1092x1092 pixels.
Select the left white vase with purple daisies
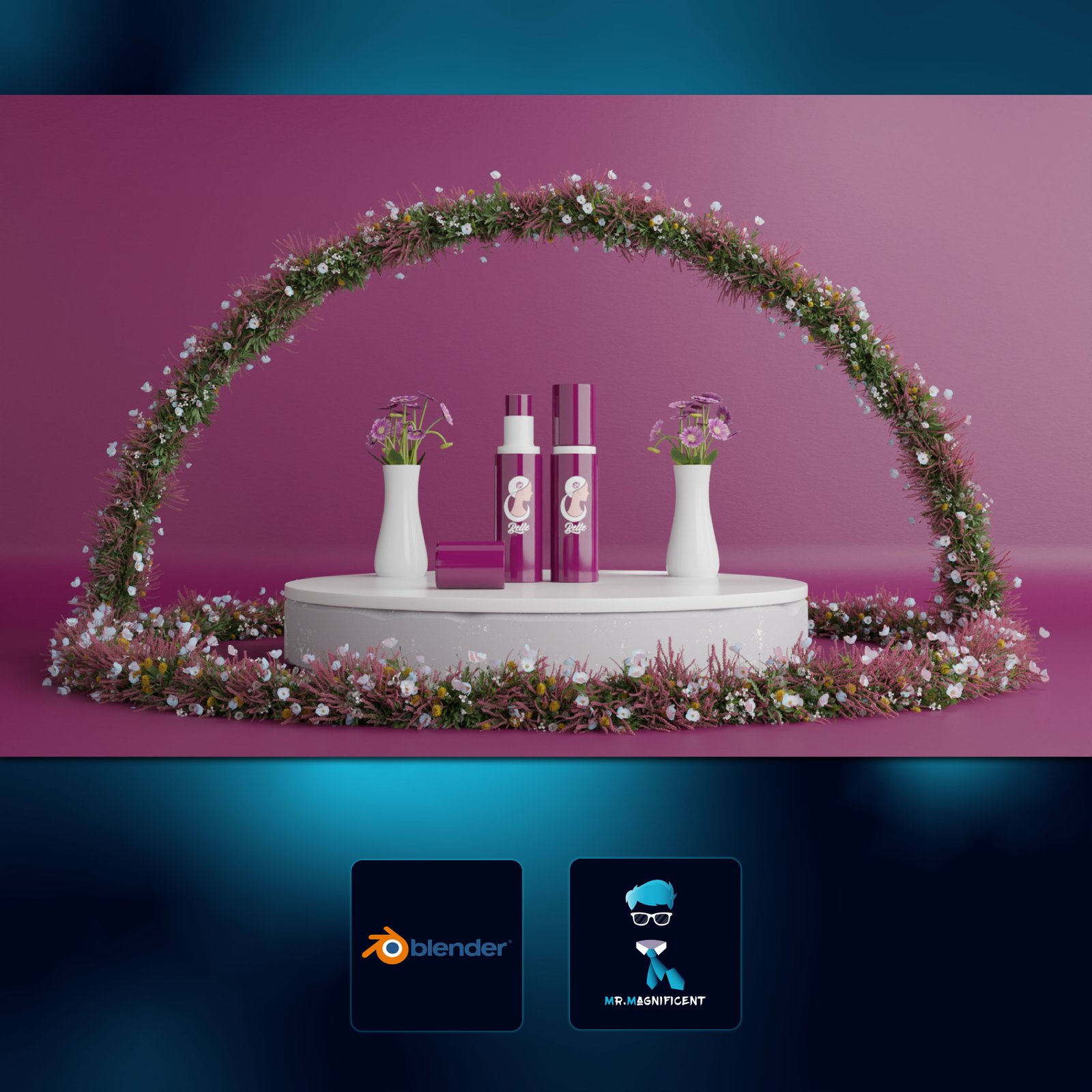click(x=401, y=515)
